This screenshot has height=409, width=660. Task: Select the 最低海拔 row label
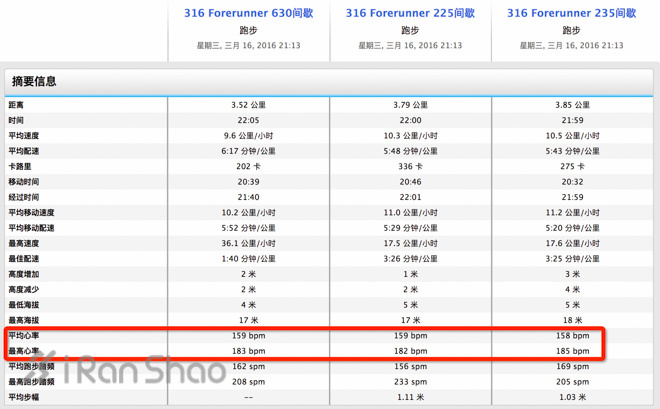click(24, 305)
